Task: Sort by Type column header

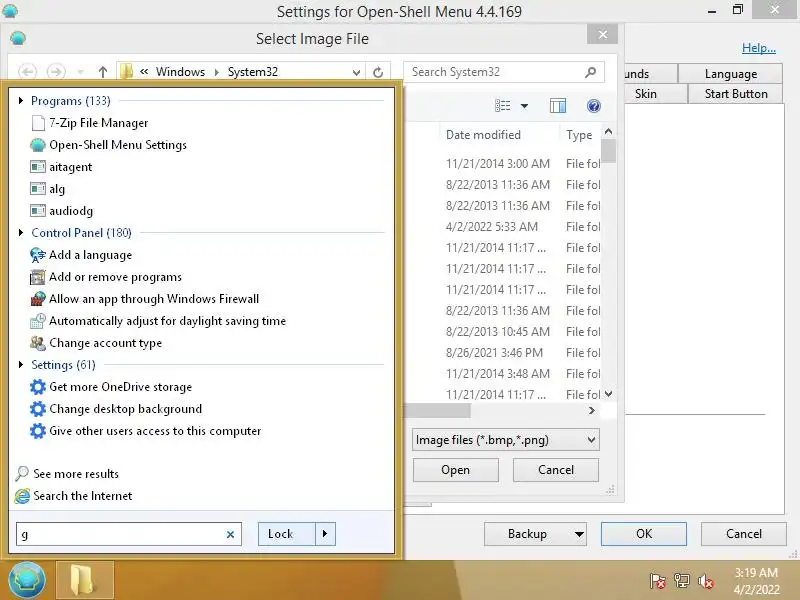Action: [579, 135]
